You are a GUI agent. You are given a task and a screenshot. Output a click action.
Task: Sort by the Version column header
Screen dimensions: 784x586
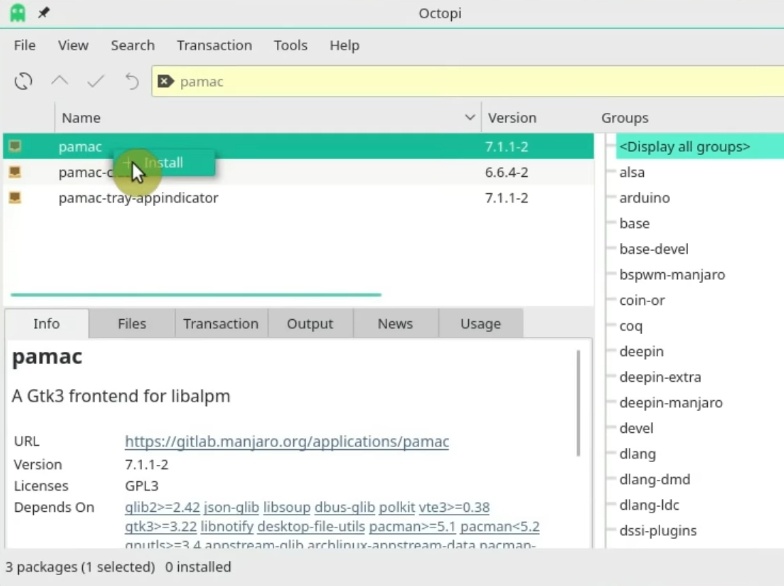(x=512, y=118)
